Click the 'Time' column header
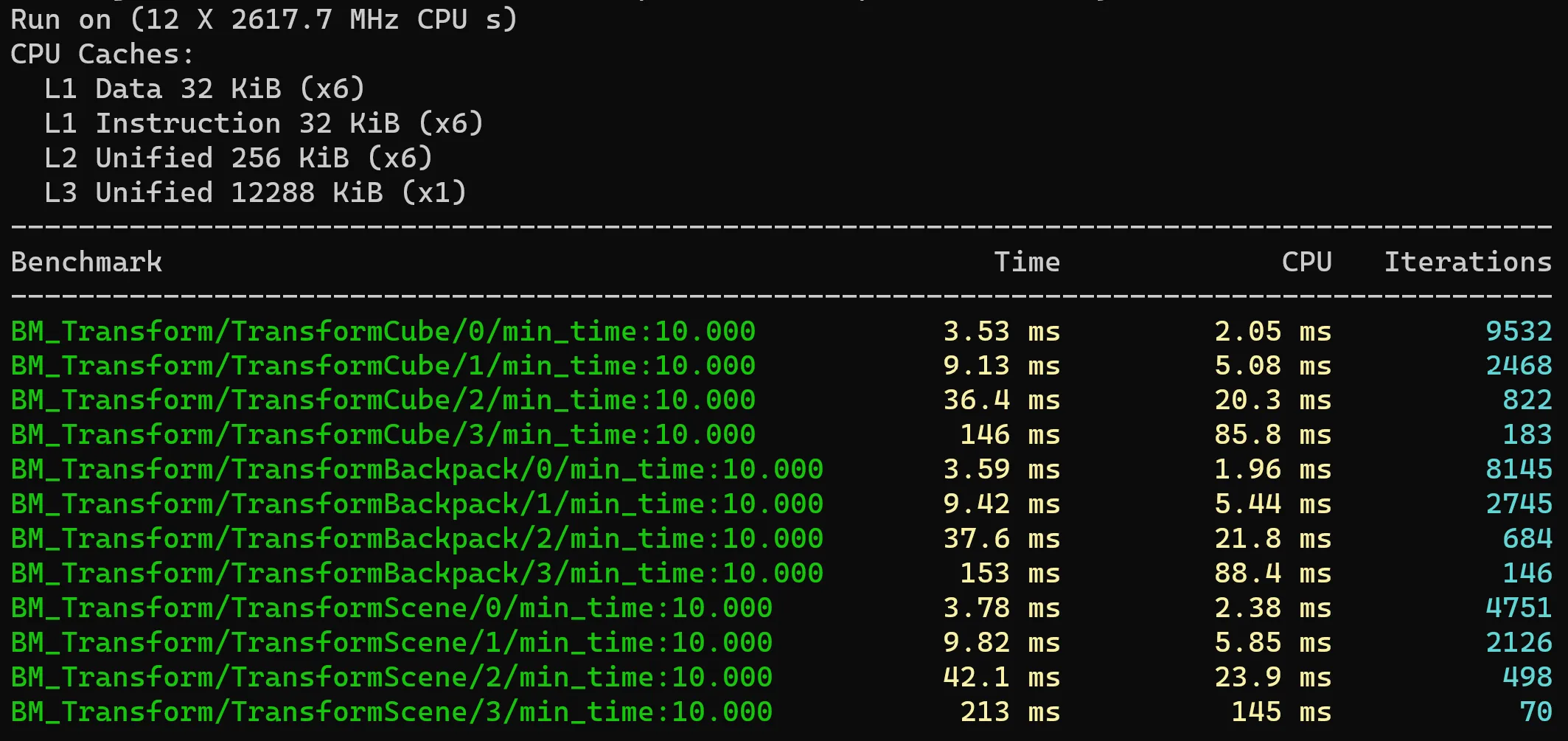Screen dimensions: 1568x741 click(x=1027, y=262)
